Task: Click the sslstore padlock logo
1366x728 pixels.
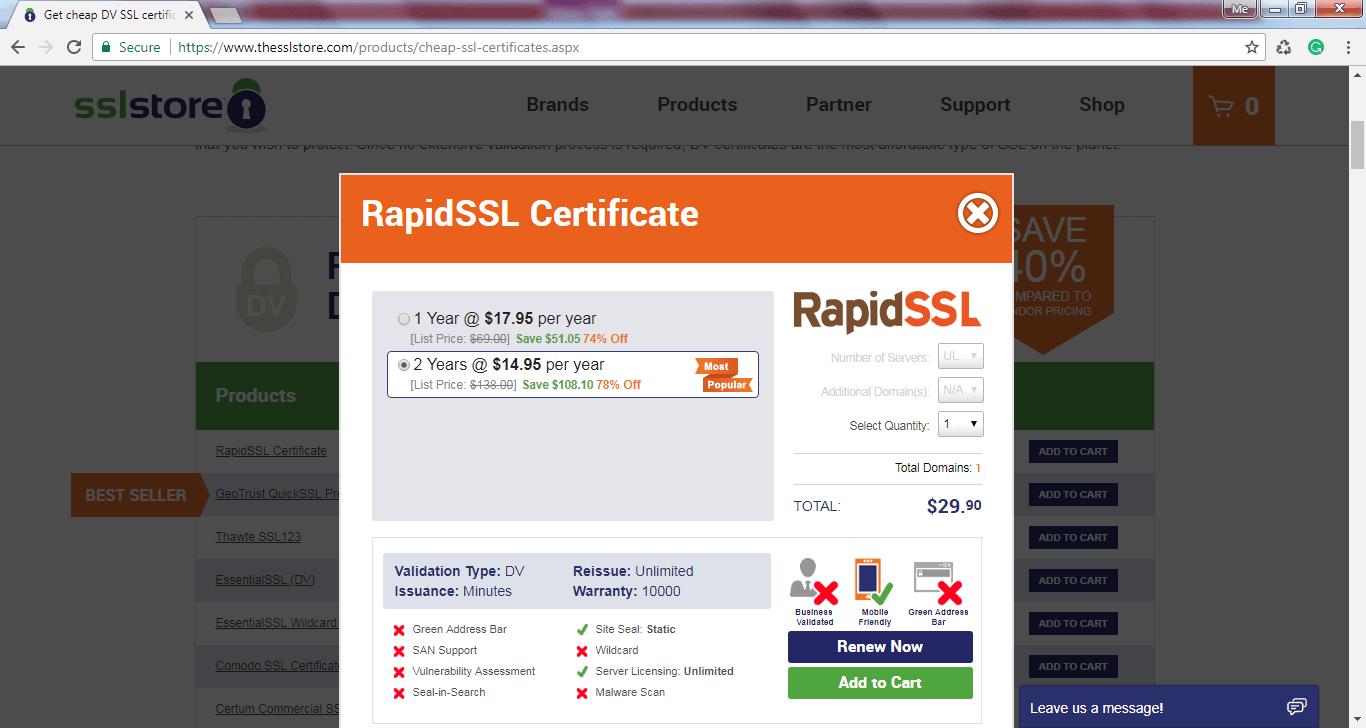Action: point(243,105)
